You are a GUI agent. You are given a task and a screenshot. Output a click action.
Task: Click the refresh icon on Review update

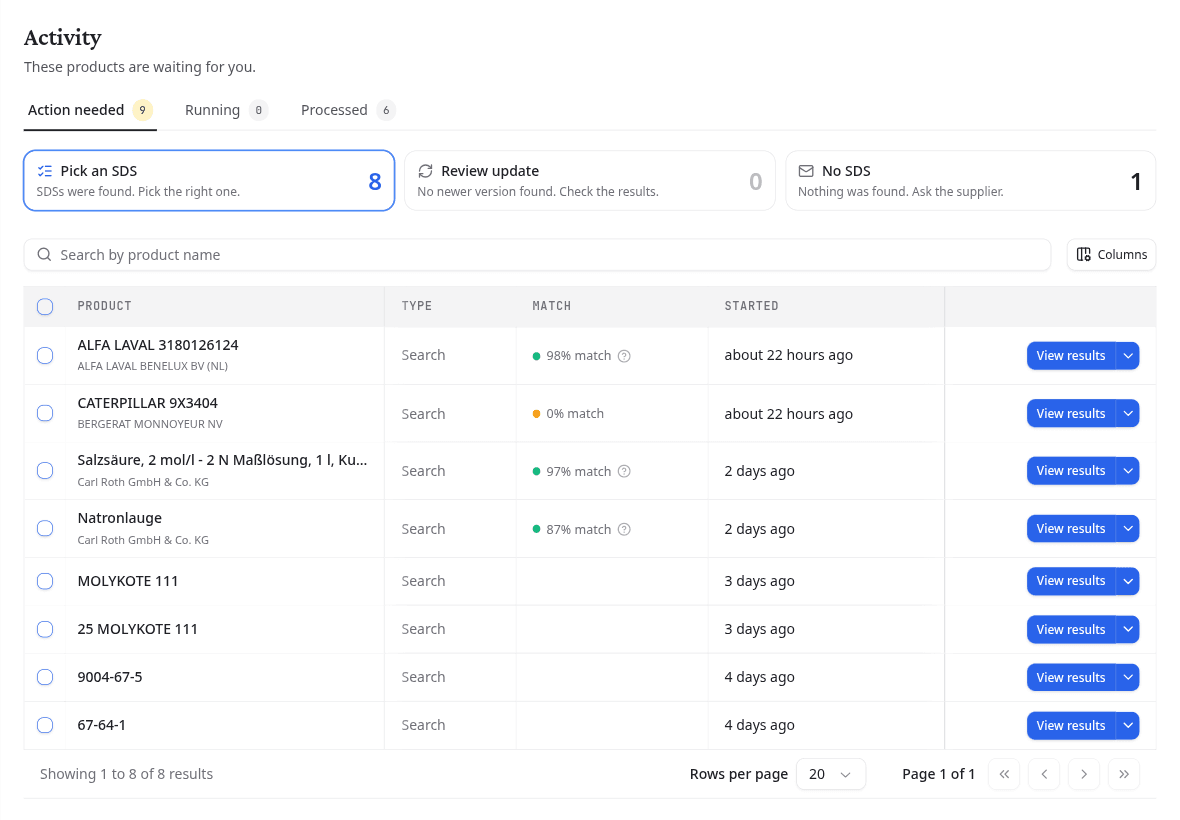425,172
